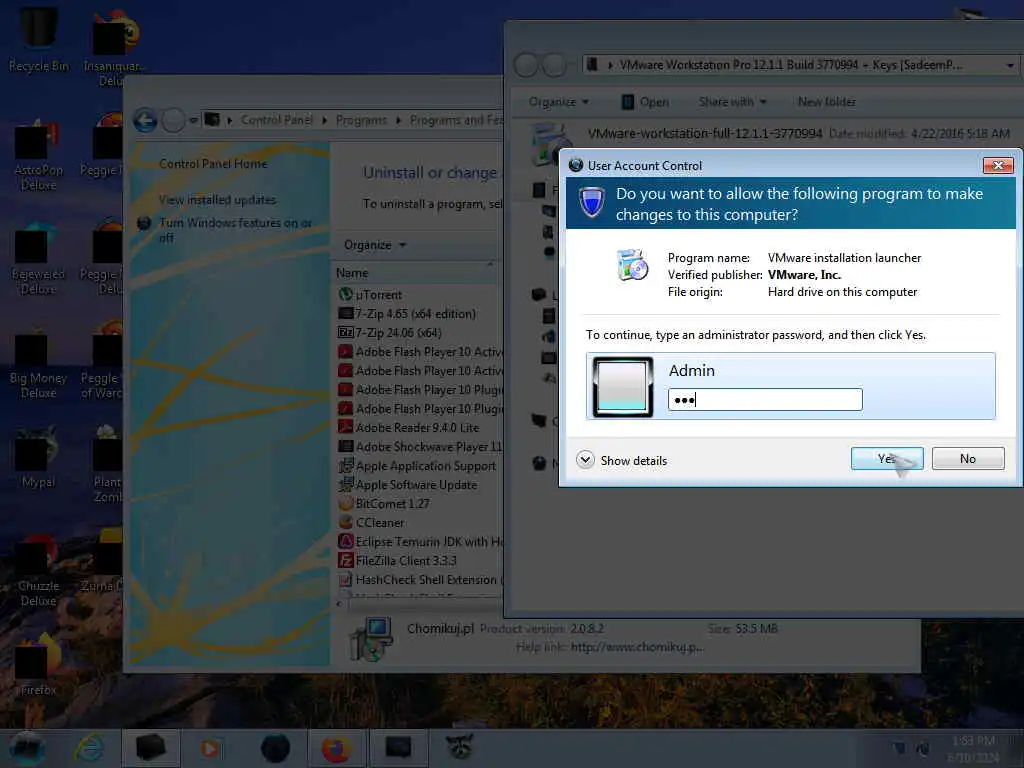Screen dimensions: 1024x768
Task: Open Mypal desktop shortcut
Action: click(x=39, y=457)
